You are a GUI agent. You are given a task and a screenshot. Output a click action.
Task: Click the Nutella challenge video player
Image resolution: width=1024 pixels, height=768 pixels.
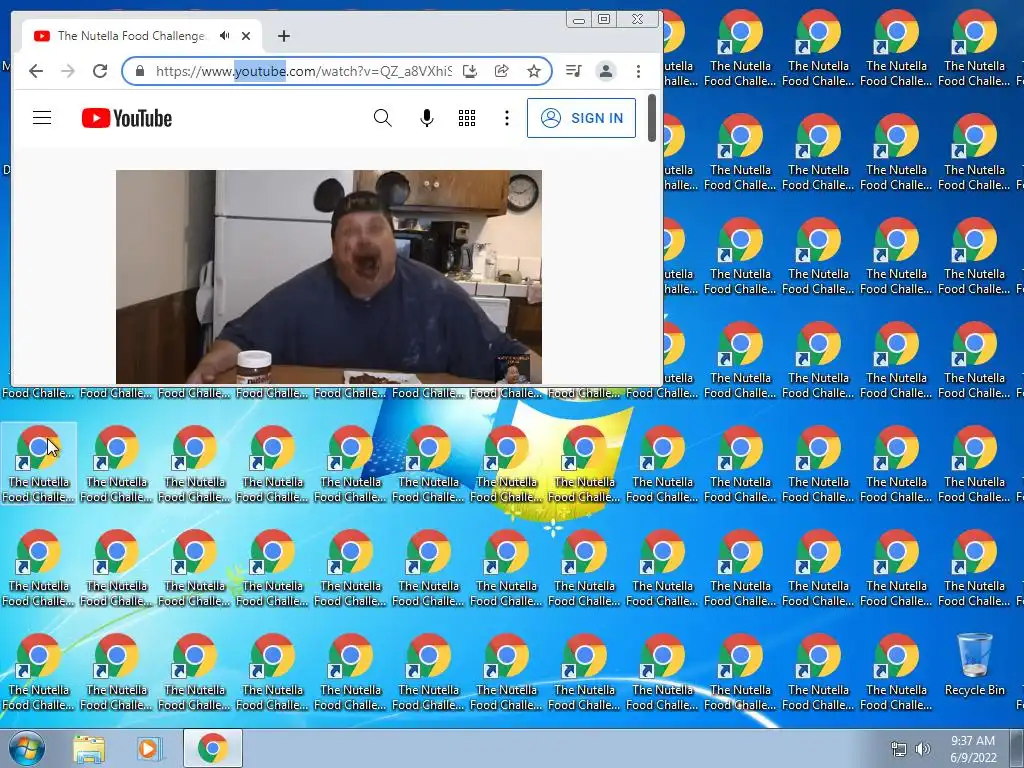tap(328, 277)
